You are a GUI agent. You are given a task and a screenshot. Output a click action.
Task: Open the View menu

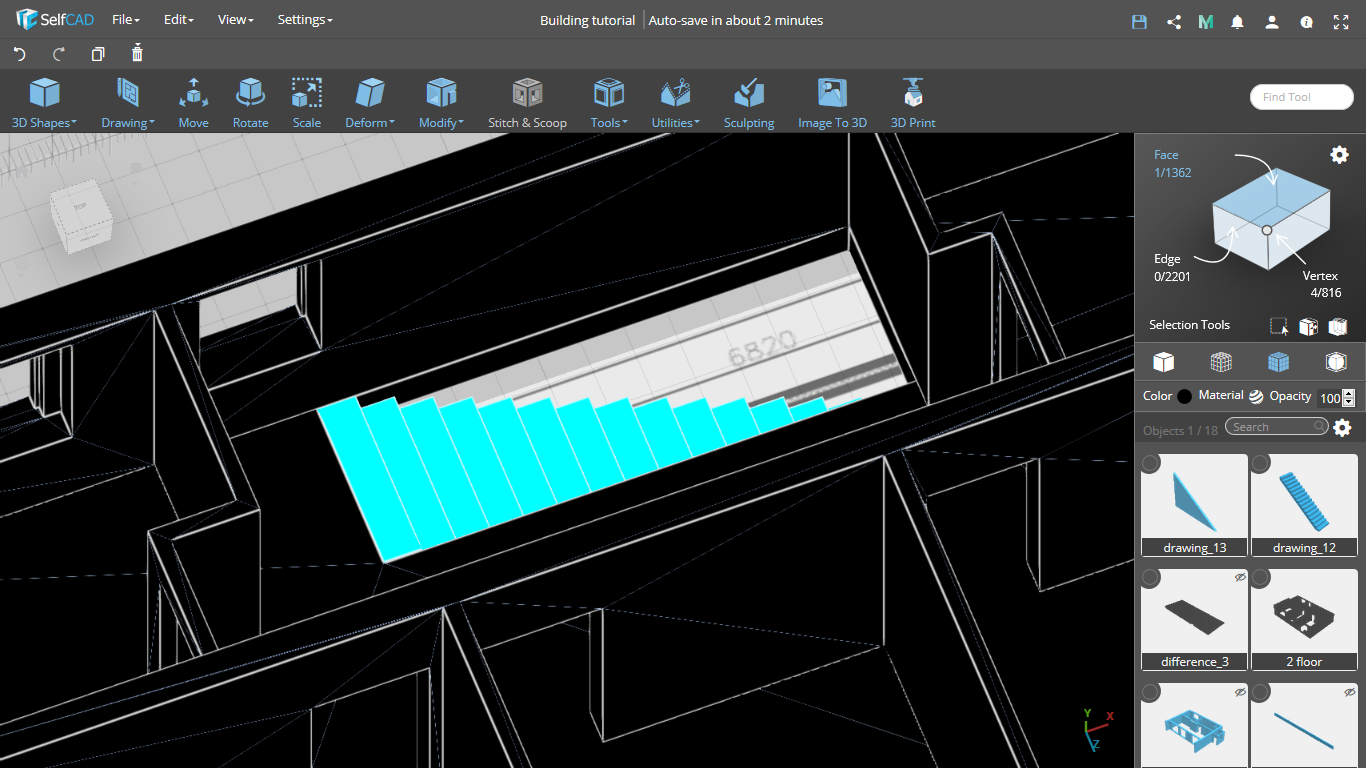(x=235, y=20)
